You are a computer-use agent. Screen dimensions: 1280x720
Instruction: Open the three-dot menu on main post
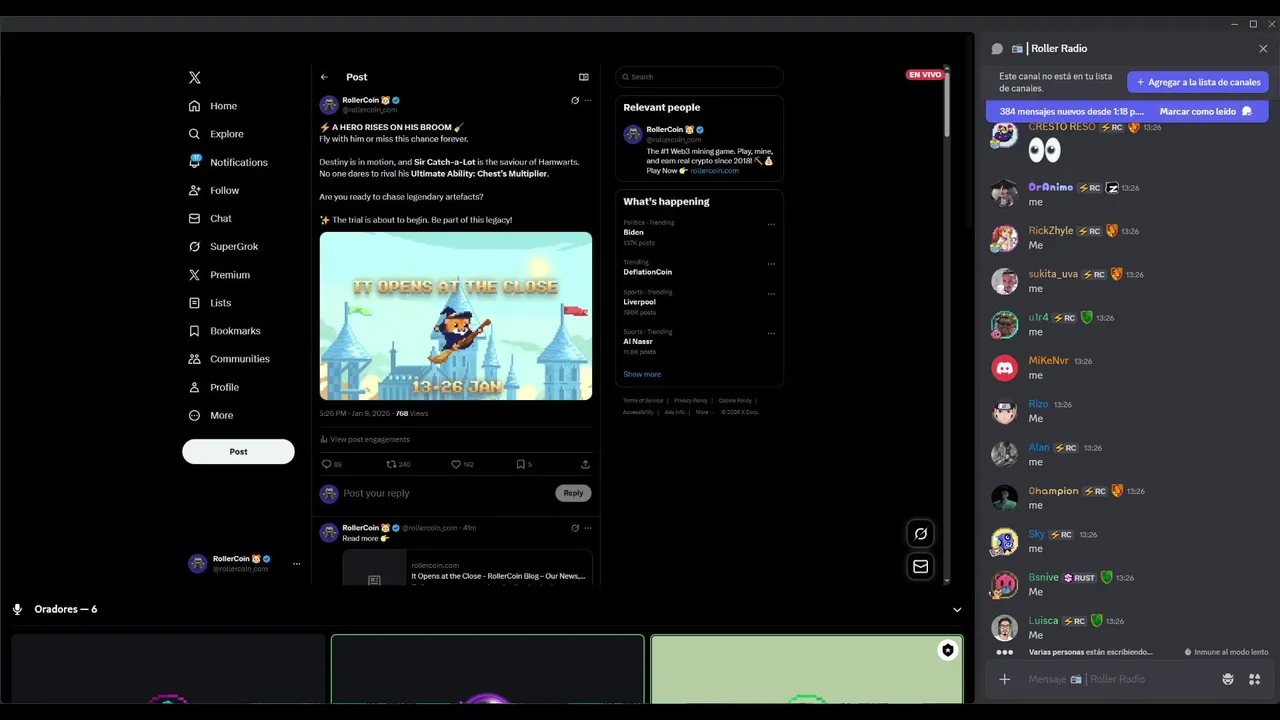(588, 100)
